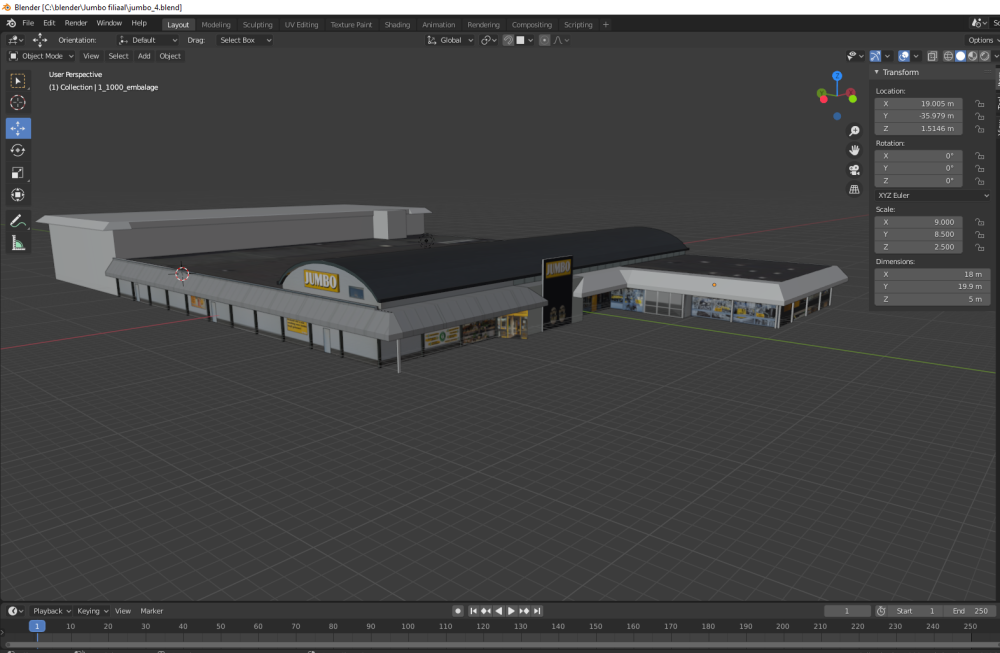Switch to Material Preview shading

coord(973,56)
